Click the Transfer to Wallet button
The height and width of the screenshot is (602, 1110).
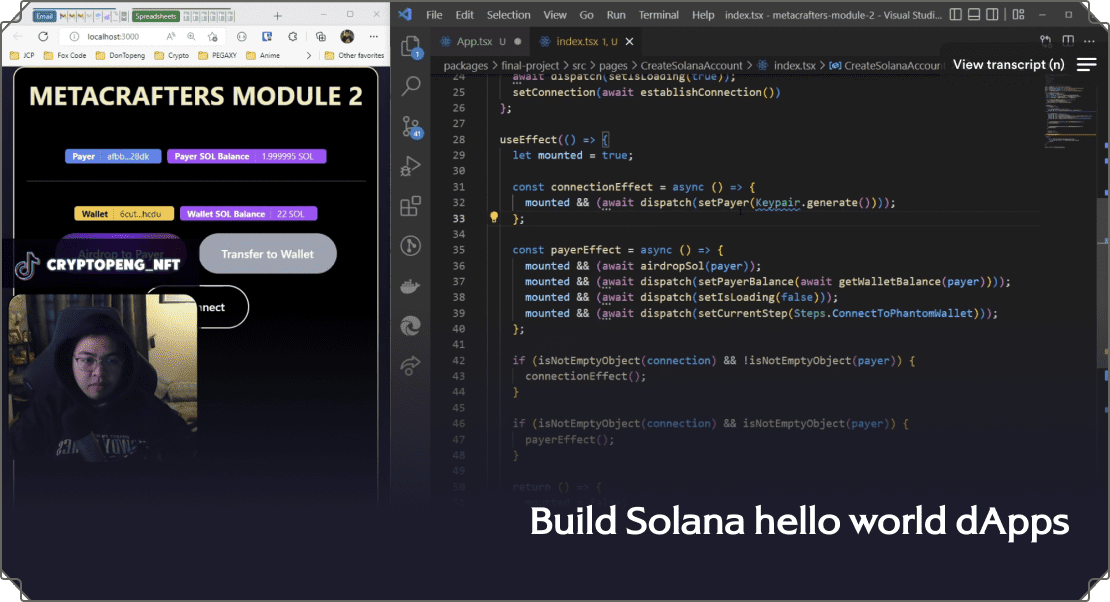click(267, 254)
